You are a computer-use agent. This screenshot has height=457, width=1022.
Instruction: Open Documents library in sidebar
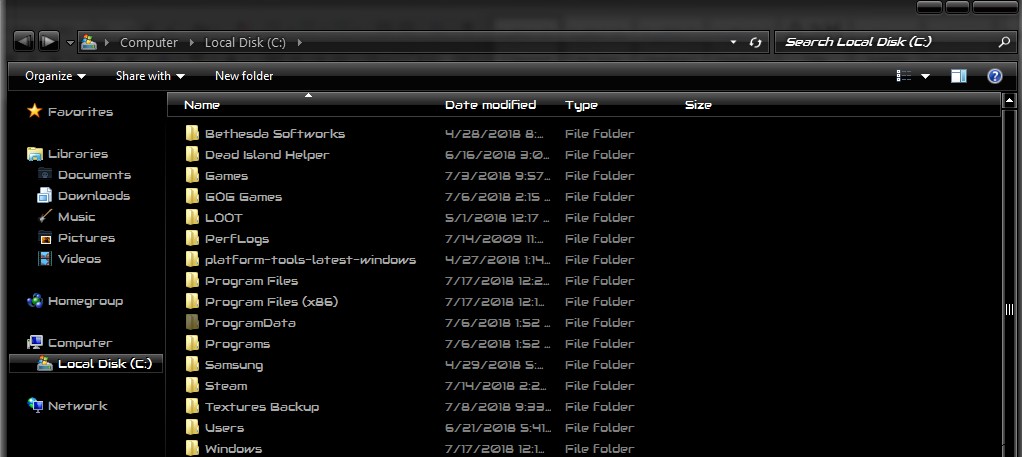click(94, 175)
